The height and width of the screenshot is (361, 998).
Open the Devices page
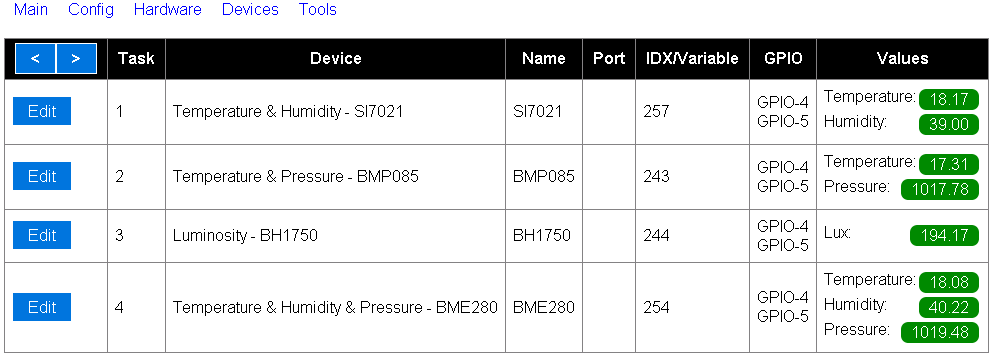pos(250,10)
